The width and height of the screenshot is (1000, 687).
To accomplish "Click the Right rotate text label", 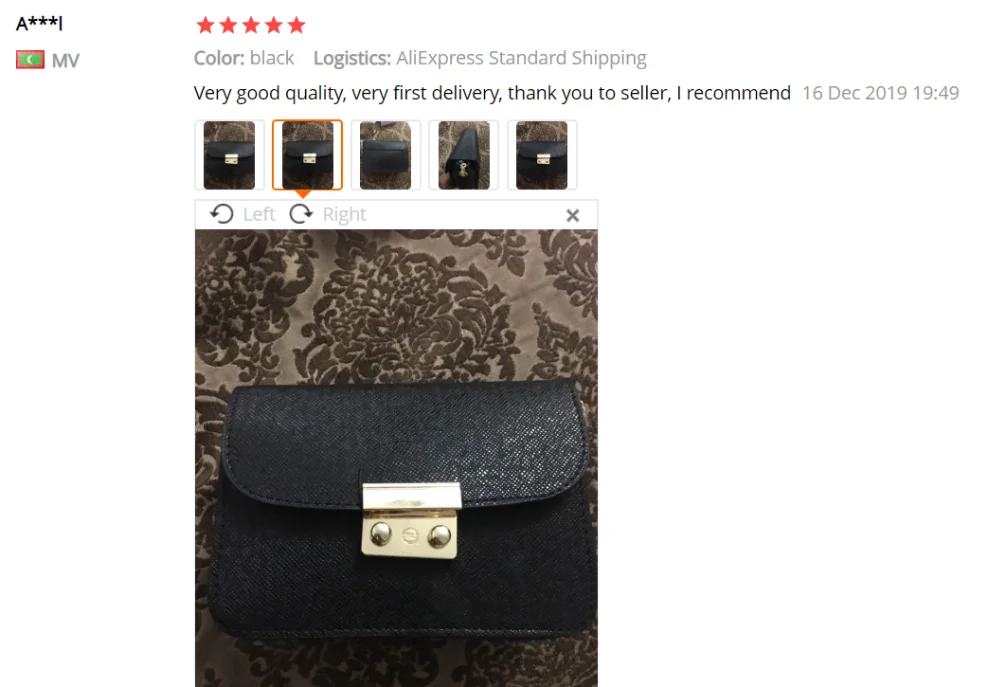I will pyautogui.click(x=344, y=214).
